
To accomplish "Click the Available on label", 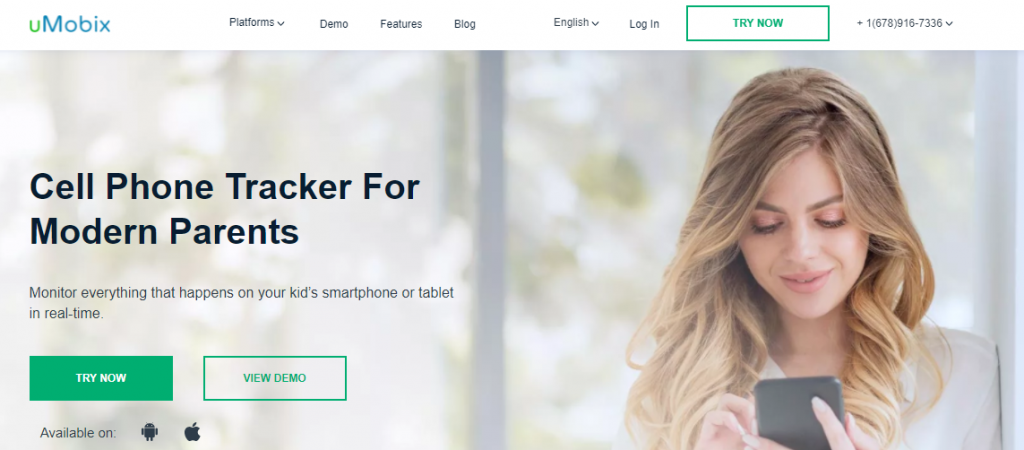I will pyautogui.click(x=78, y=432).
